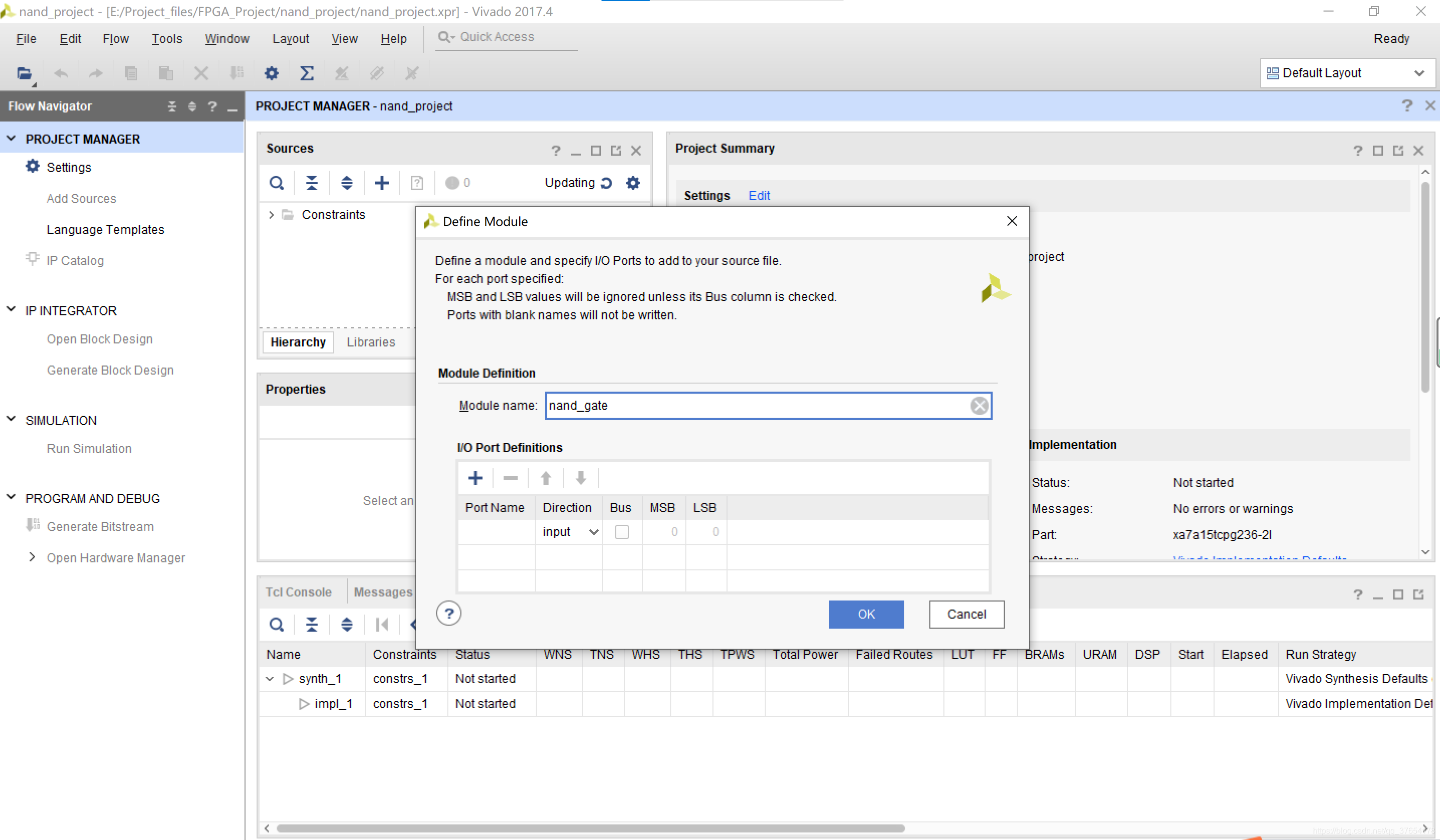The image size is (1440, 840).
Task: Click Flow Navigator help question mark
Action: [212, 106]
